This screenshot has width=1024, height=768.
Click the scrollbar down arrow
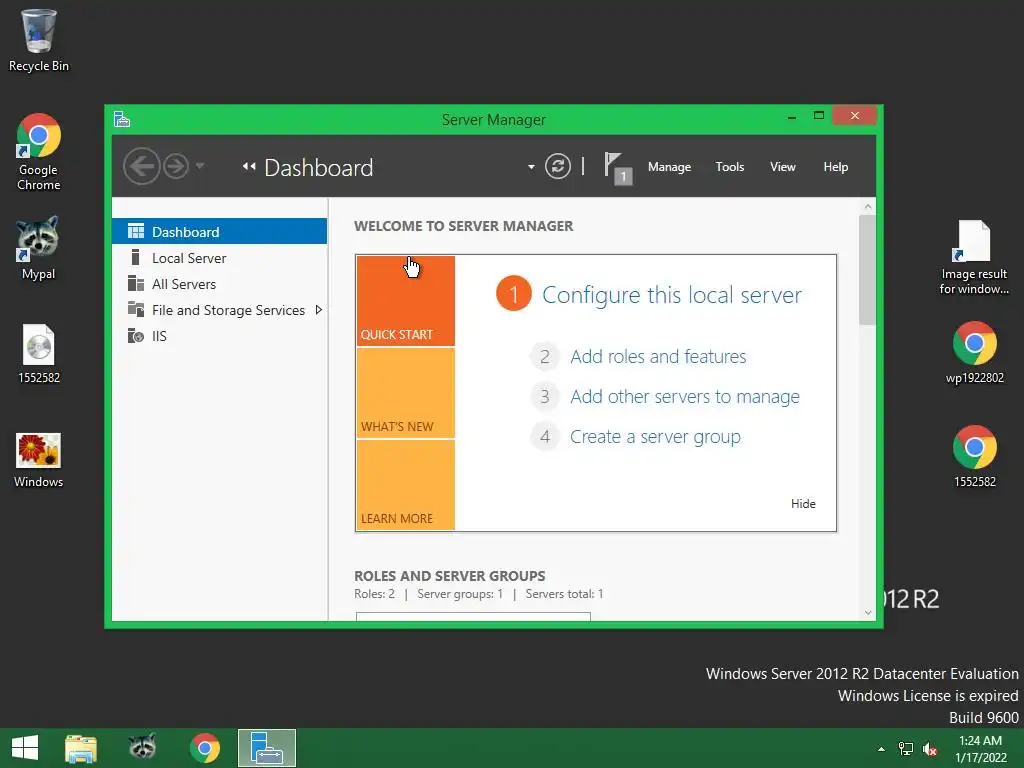pyautogui.click(x=868, y=613)
